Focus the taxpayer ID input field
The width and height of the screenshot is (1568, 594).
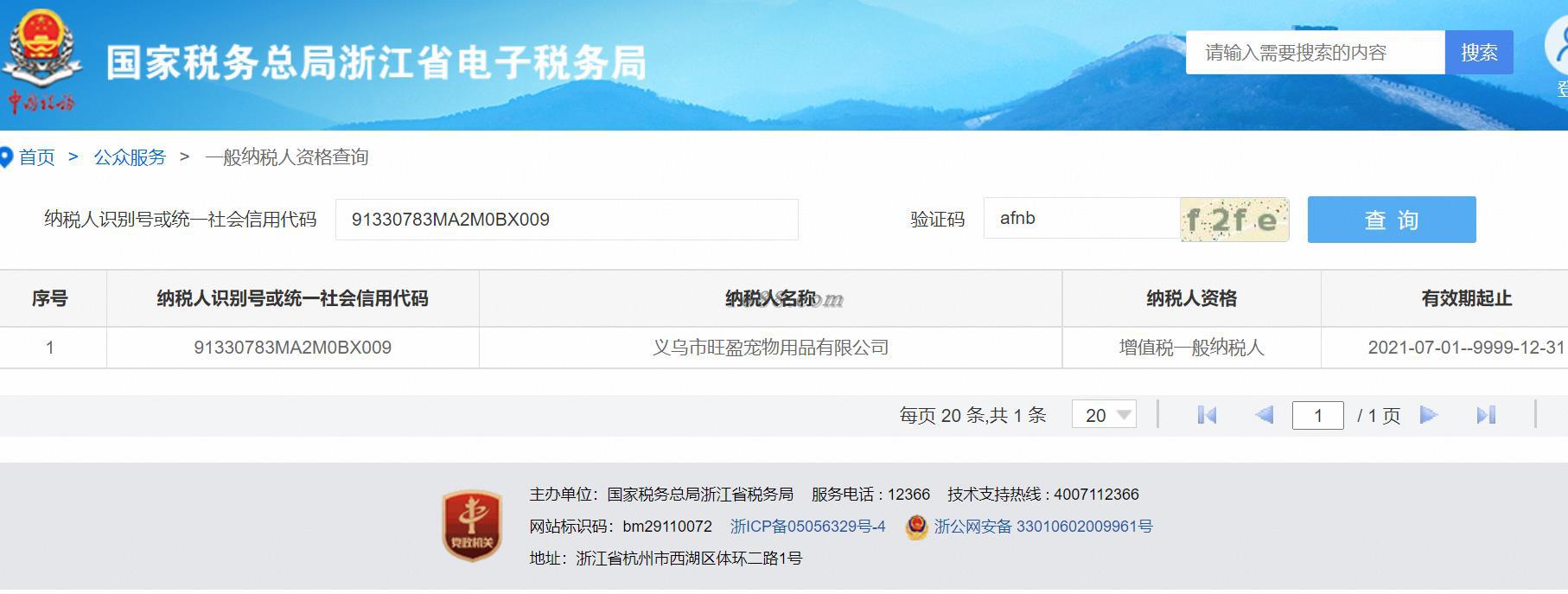pyautogui.click(x=567, y=220)
